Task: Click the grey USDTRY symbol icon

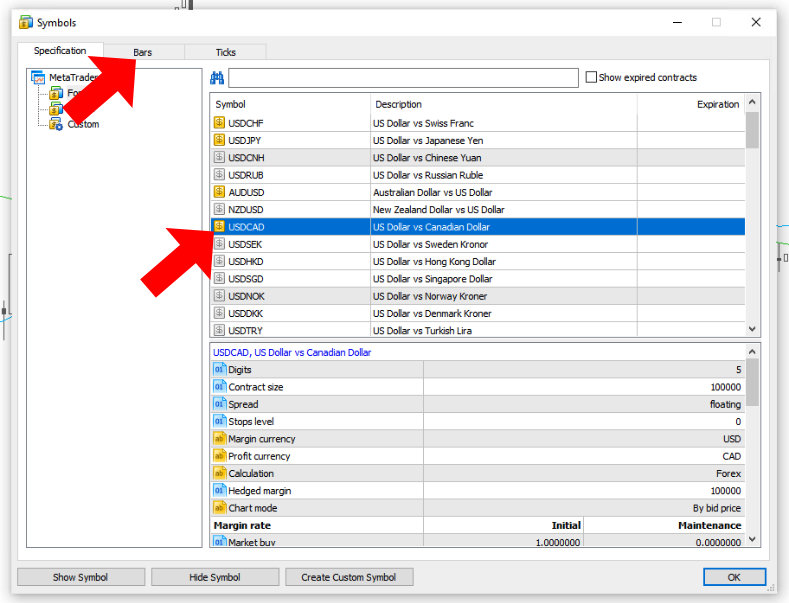Action: [x=220, y=330]
